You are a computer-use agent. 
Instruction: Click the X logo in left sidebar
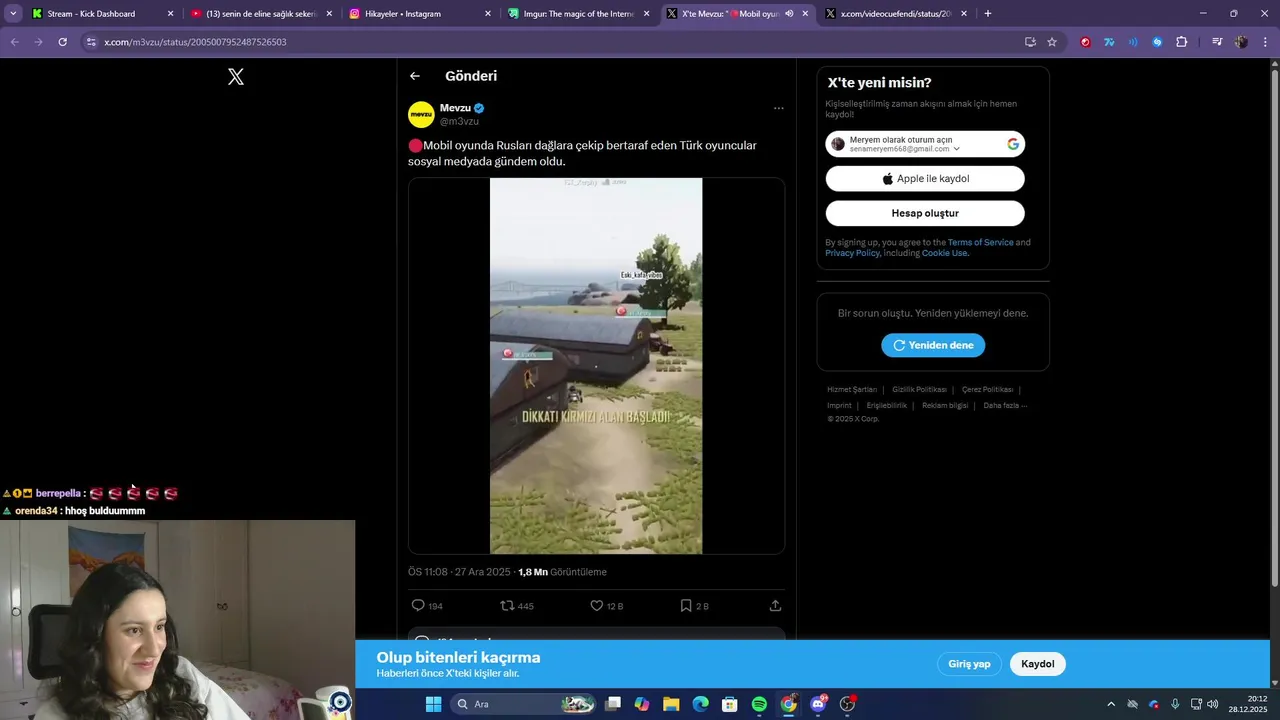(x=236, y=77)
